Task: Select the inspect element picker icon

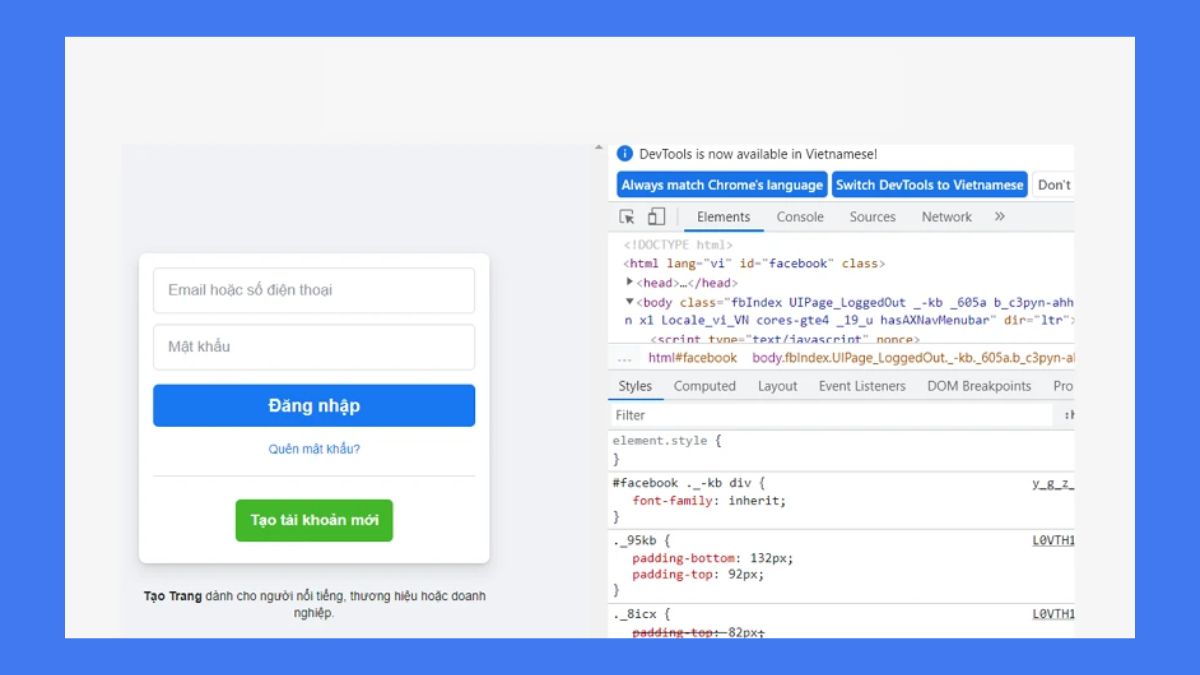Action: 627,217
